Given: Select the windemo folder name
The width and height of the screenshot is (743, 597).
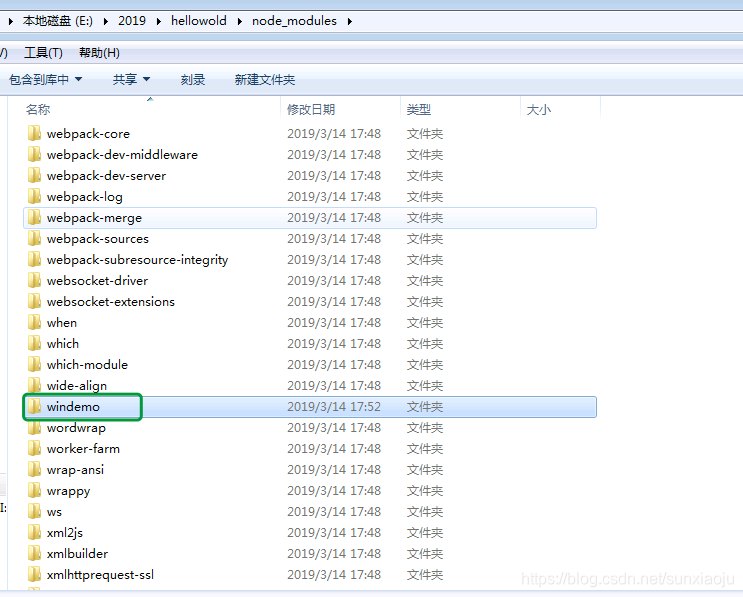Looking at the screenshot, I should pyautogui.click(x=73, y=407).
